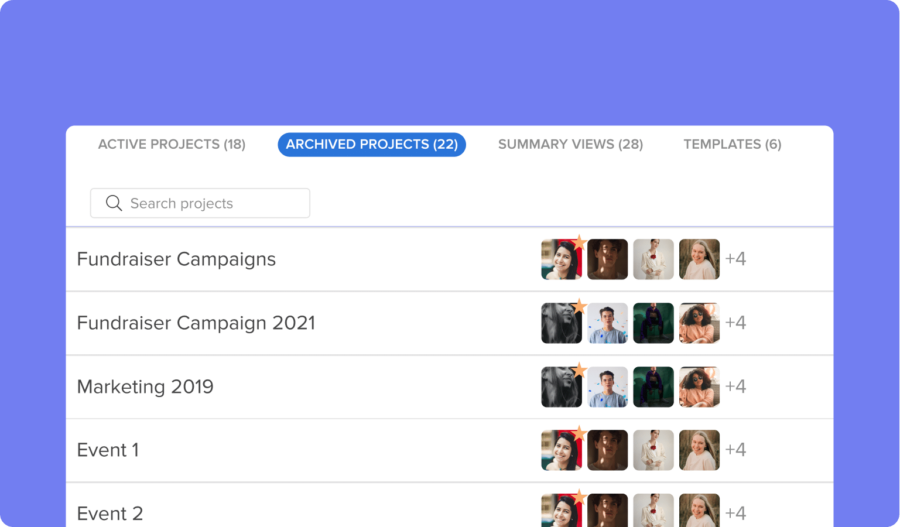This screenshot has width=900, height=527.
Task: Click fourth member avatar in Fundraiser Campaigns row
Action: point(699,259)
